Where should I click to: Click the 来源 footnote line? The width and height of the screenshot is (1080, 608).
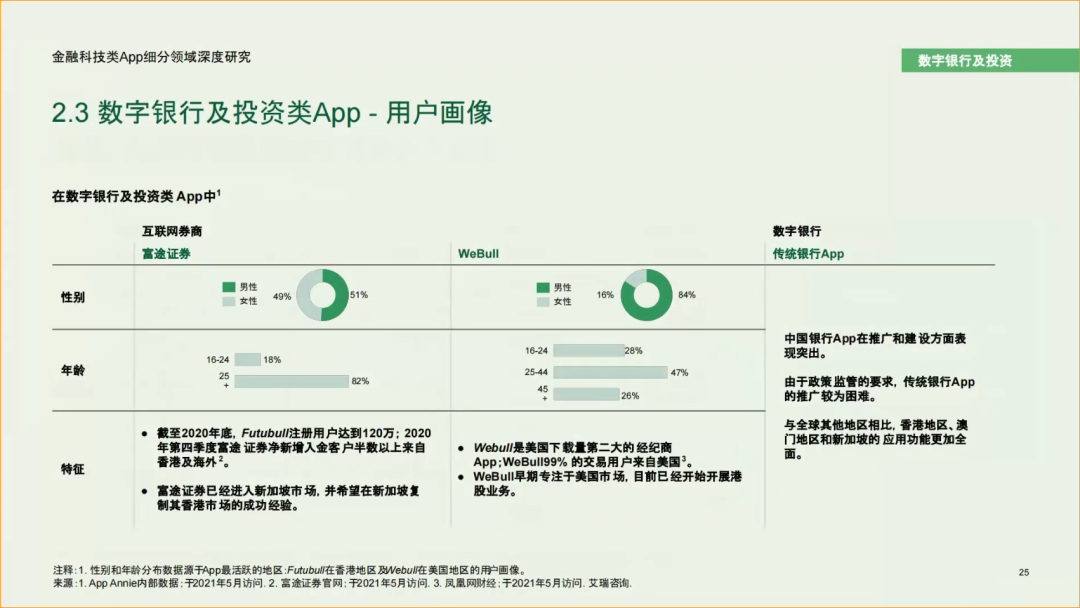pos(342,583)
